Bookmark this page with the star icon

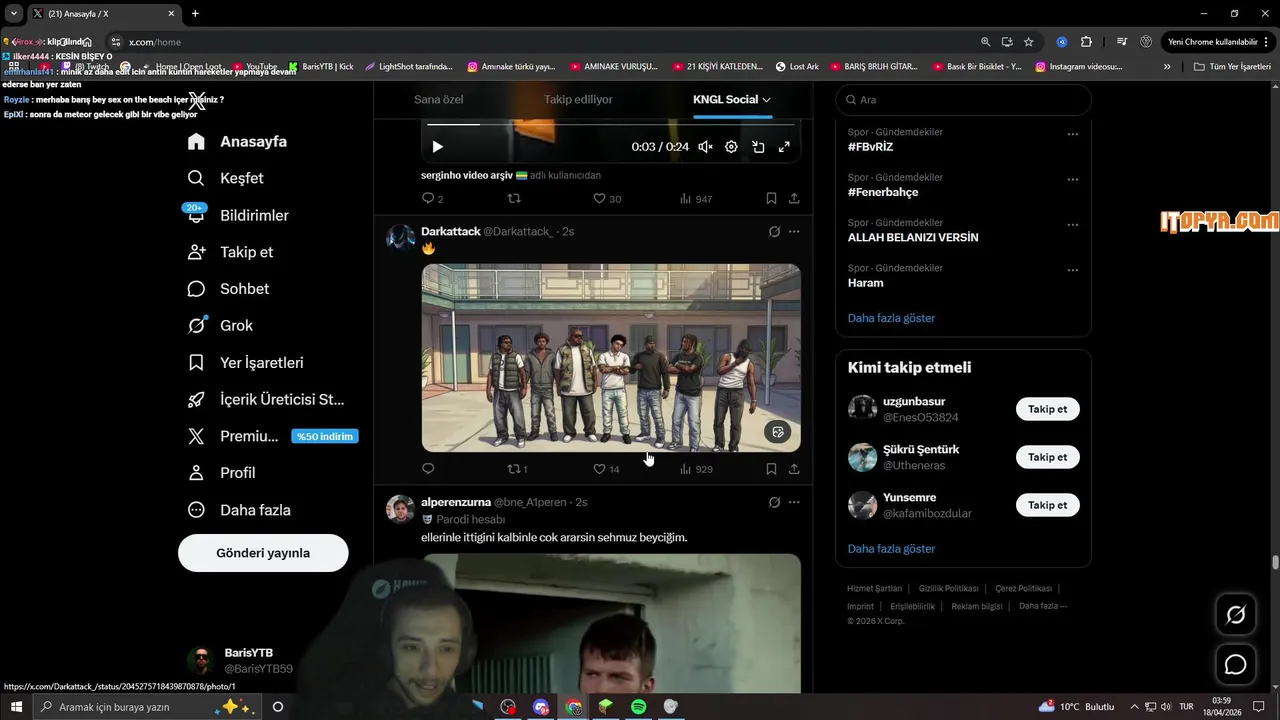click(x=1028, y=42)
